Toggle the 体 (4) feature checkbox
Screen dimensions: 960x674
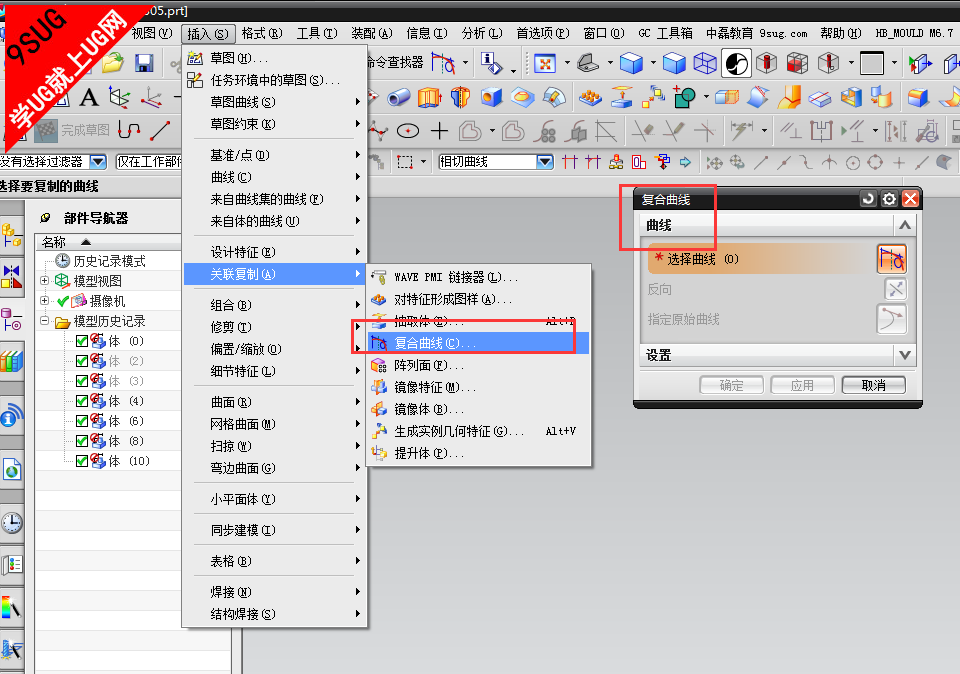coord(82,401)
